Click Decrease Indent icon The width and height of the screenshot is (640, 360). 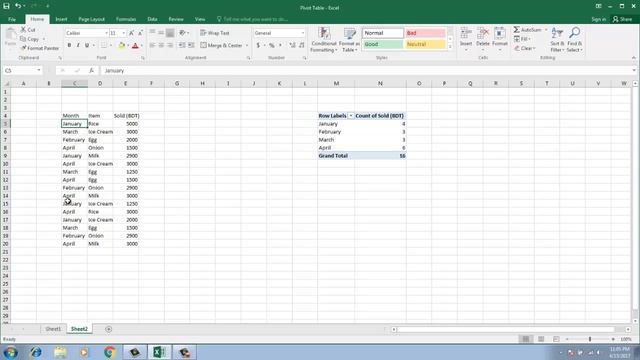[182, 45]
